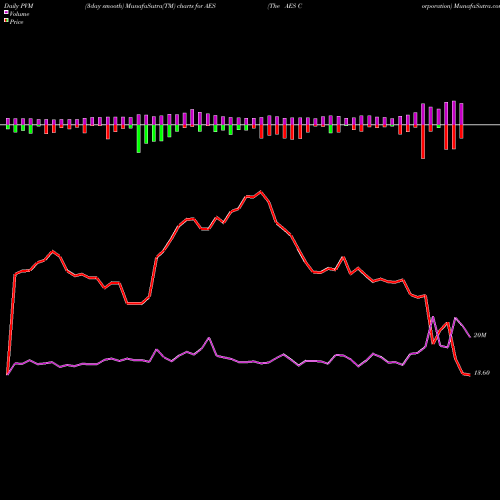The height and width of the screenshot is (500, 500).
Task: Select the Price legend label
Action: (16, 22)
